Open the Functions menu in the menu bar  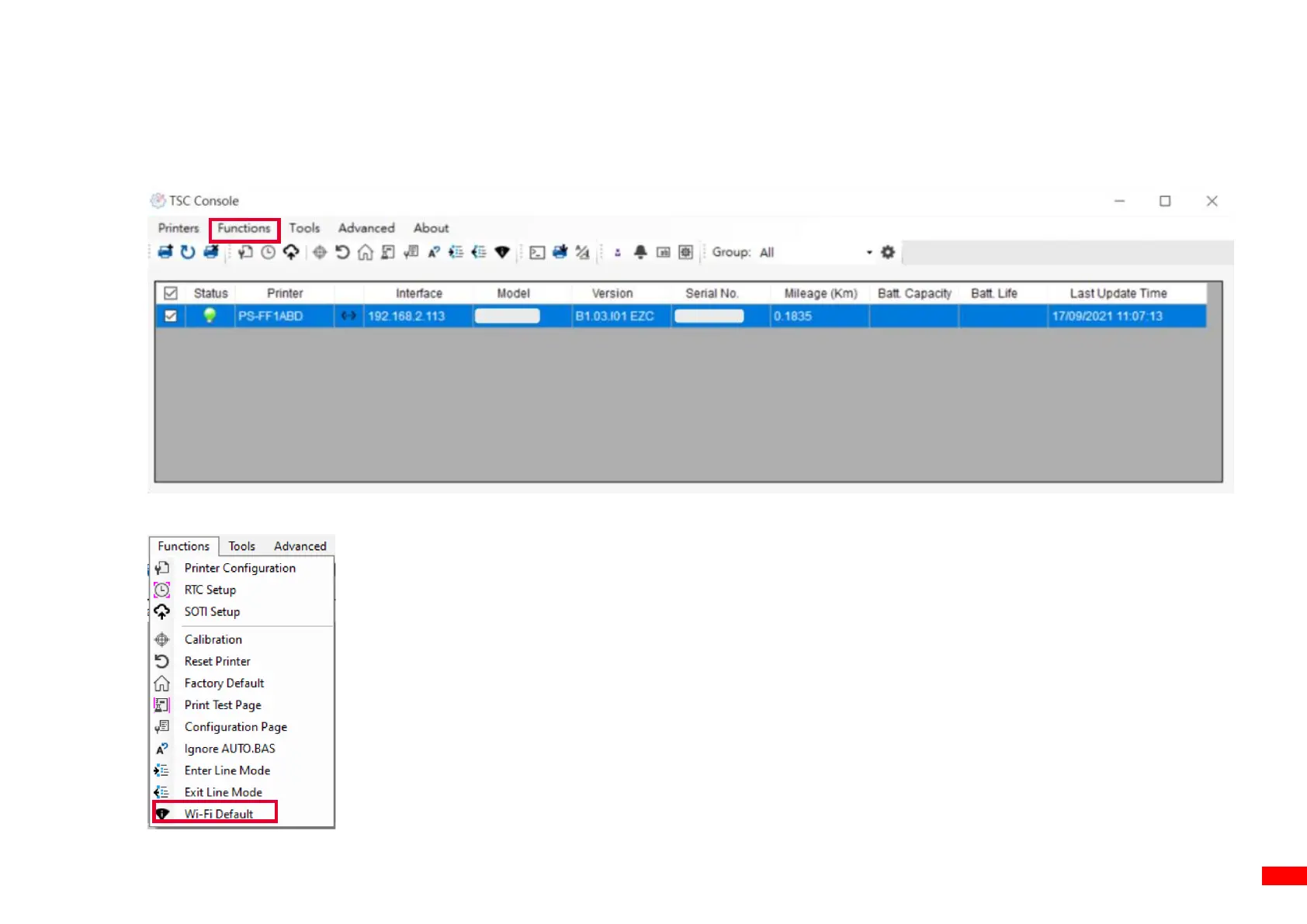[x=244, y=229]
